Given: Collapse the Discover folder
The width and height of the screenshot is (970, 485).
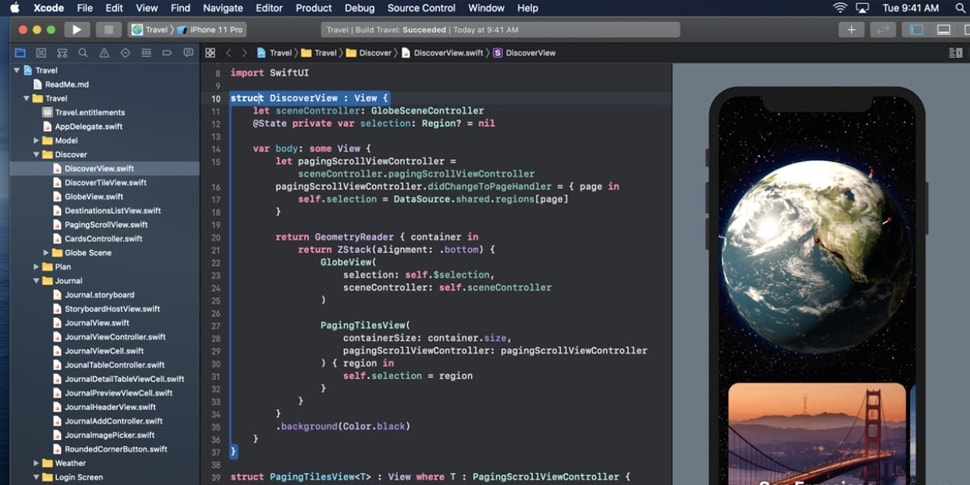Looking at the screenshot, I should (36, 155).
